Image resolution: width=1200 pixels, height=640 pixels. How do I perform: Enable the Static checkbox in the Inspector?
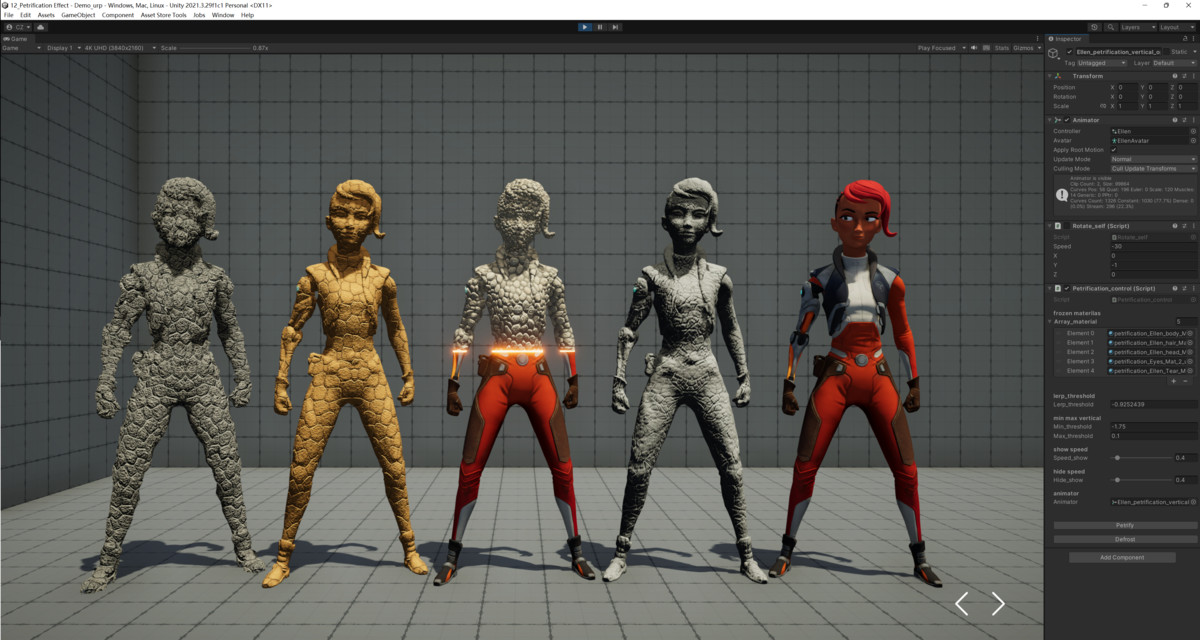tap(1167, 52)
